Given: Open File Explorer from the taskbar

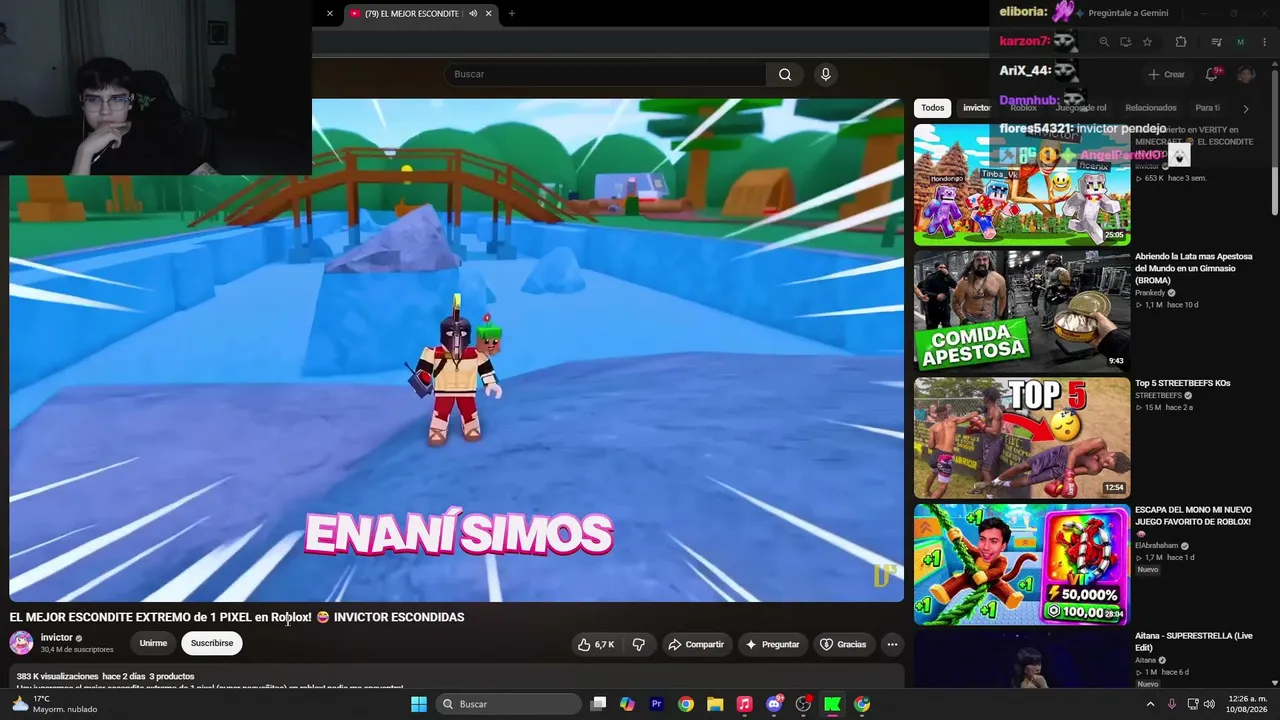Looking at the screenshot, I should 715,704.
